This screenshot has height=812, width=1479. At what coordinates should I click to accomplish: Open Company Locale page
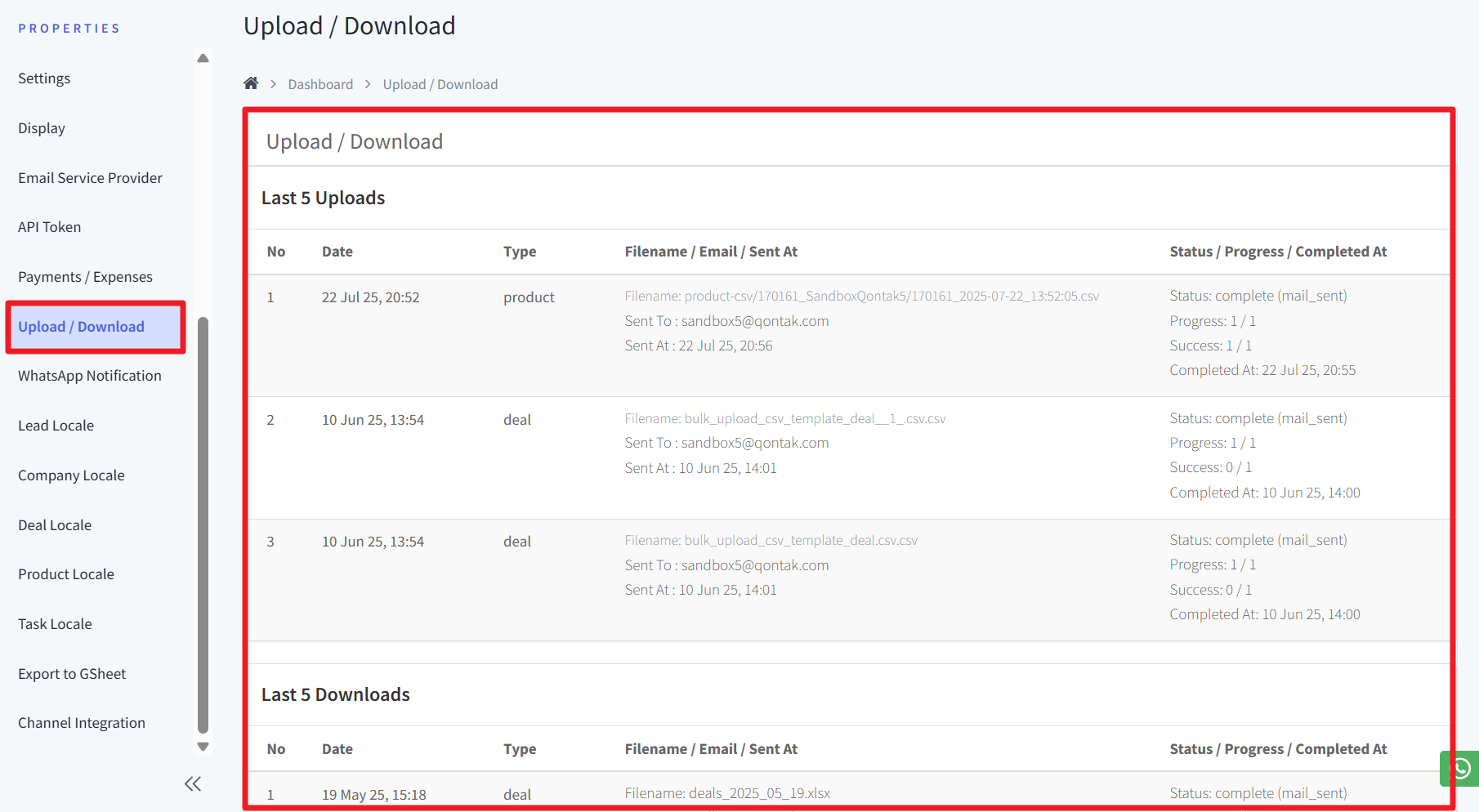tap(71, 475)
